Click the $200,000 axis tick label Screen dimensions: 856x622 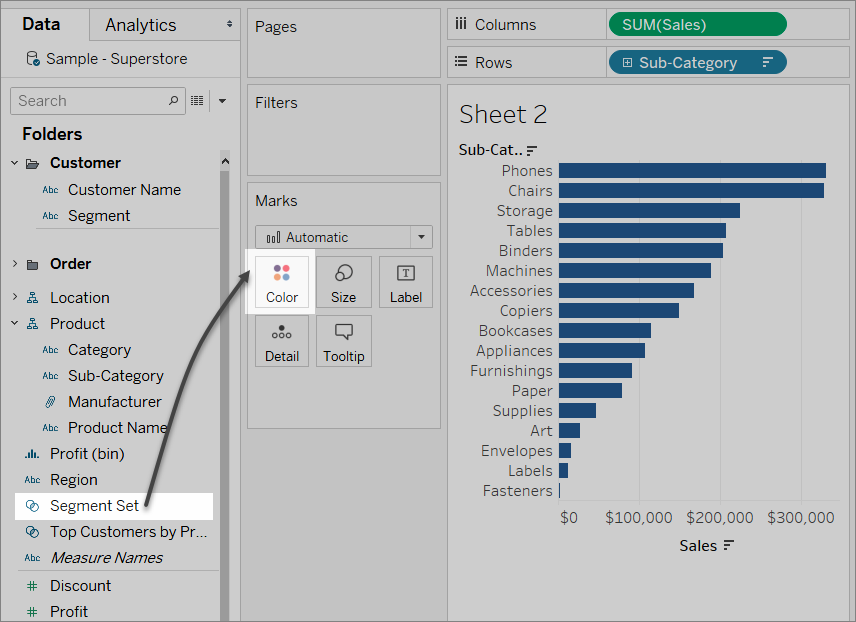pos(720,518)
